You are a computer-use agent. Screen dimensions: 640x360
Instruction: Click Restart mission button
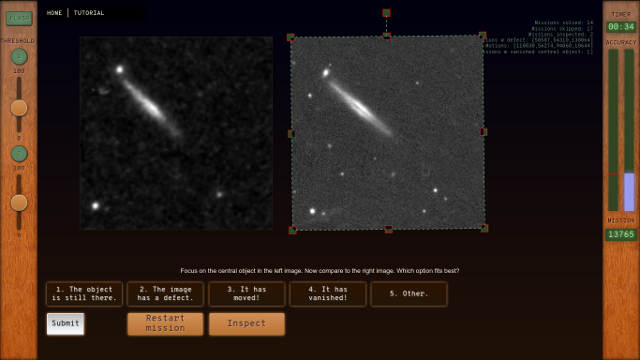click(165, 324)
